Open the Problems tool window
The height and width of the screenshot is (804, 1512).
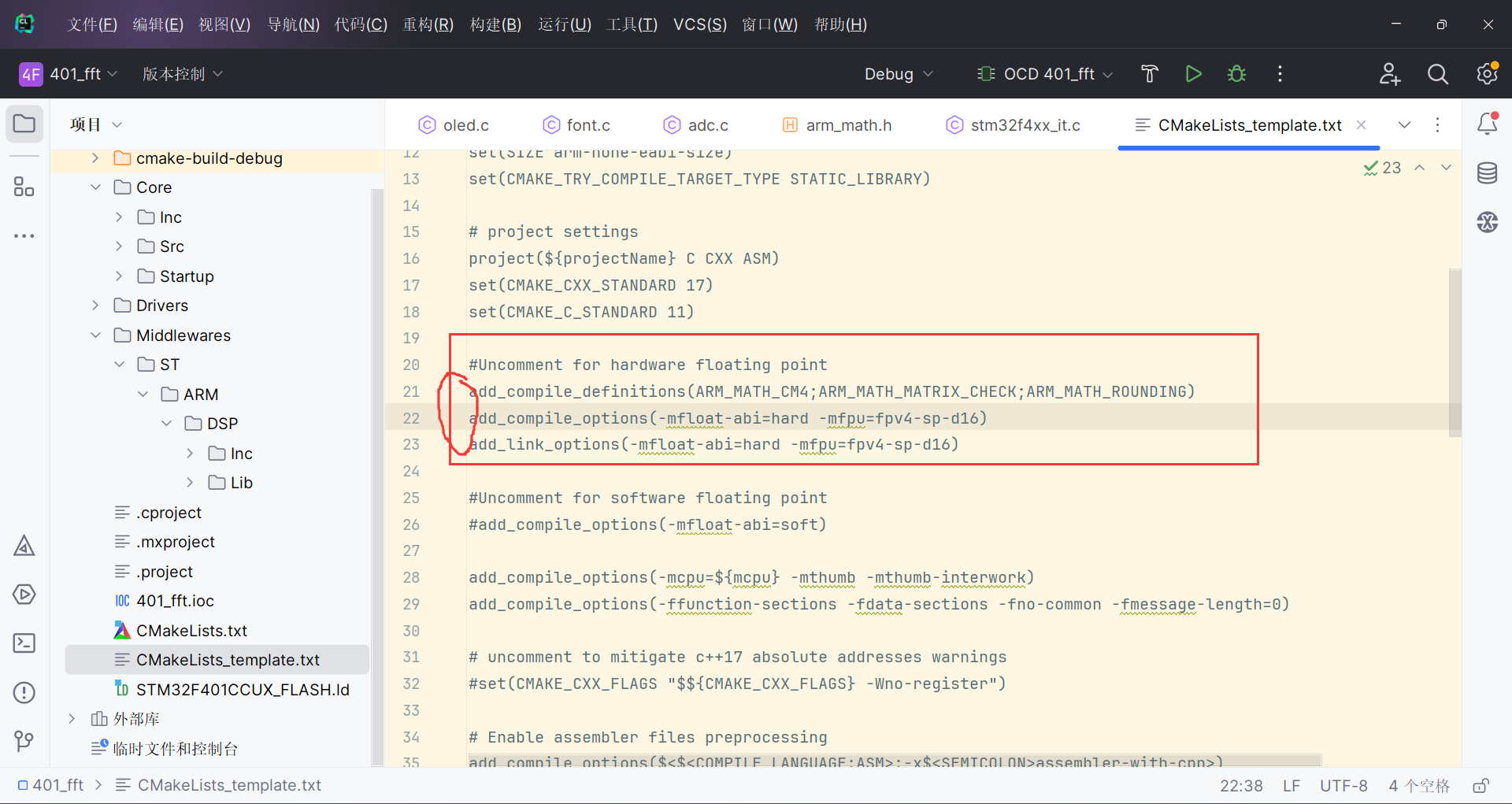24,693
